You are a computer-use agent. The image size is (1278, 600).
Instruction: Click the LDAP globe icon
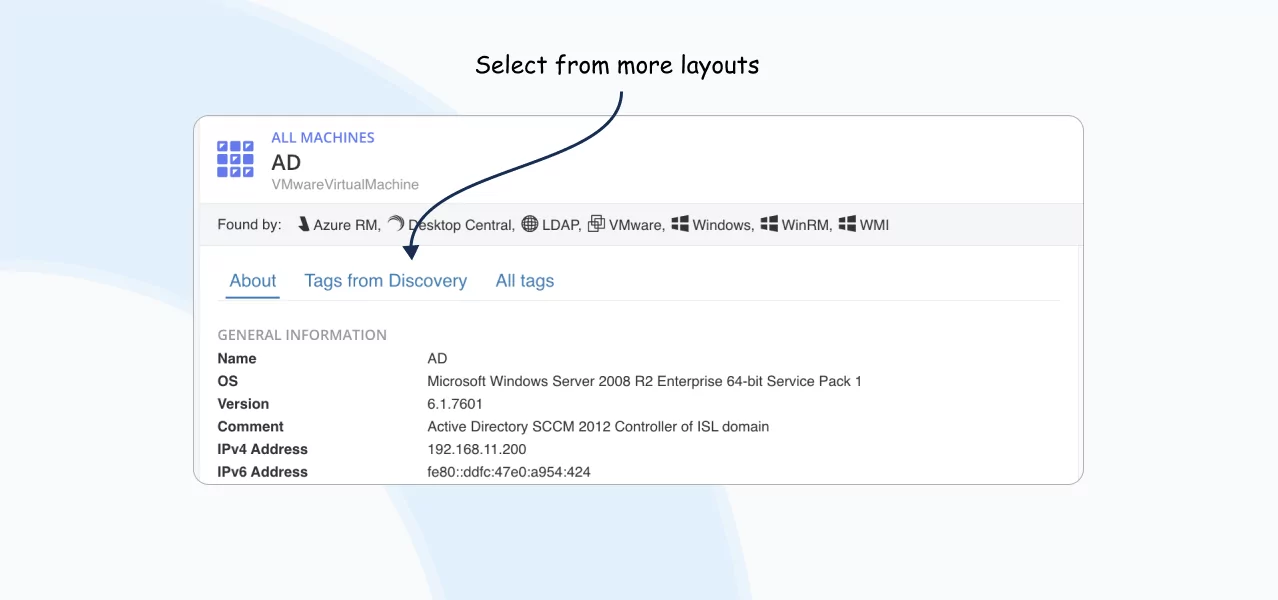[x=530, y=225]
